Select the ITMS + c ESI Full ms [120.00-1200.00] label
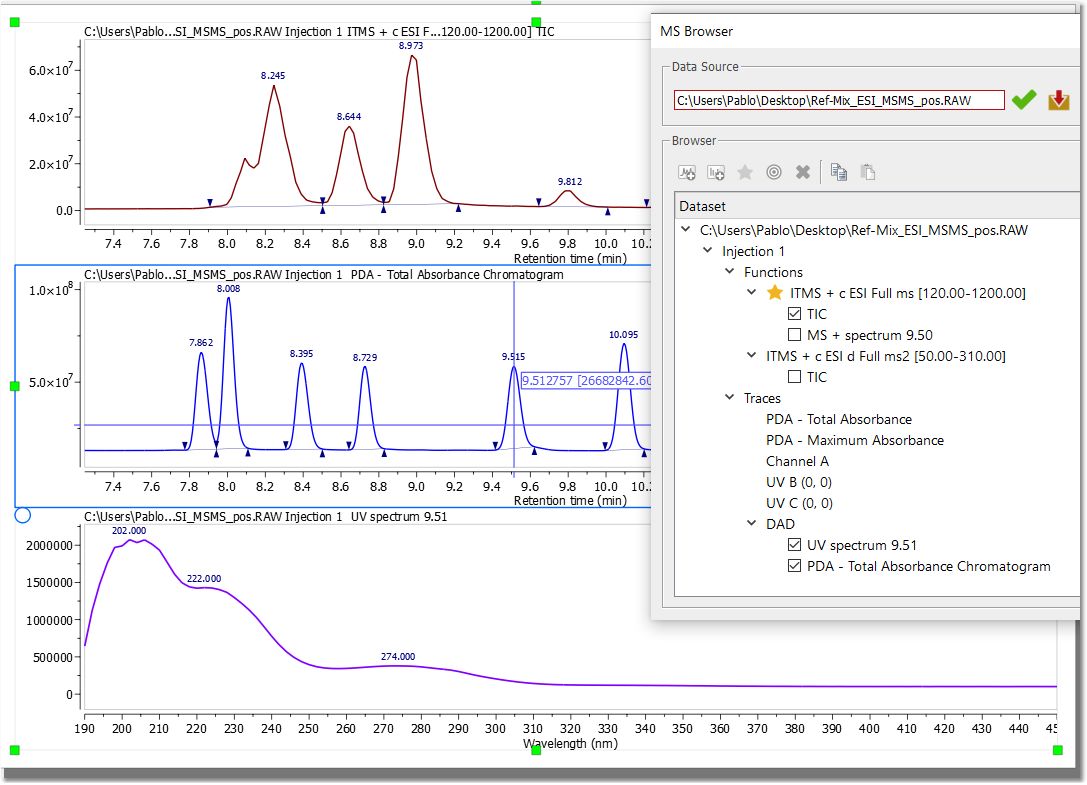Screen dimensions: 1087x785 click(x=907, y=293)
